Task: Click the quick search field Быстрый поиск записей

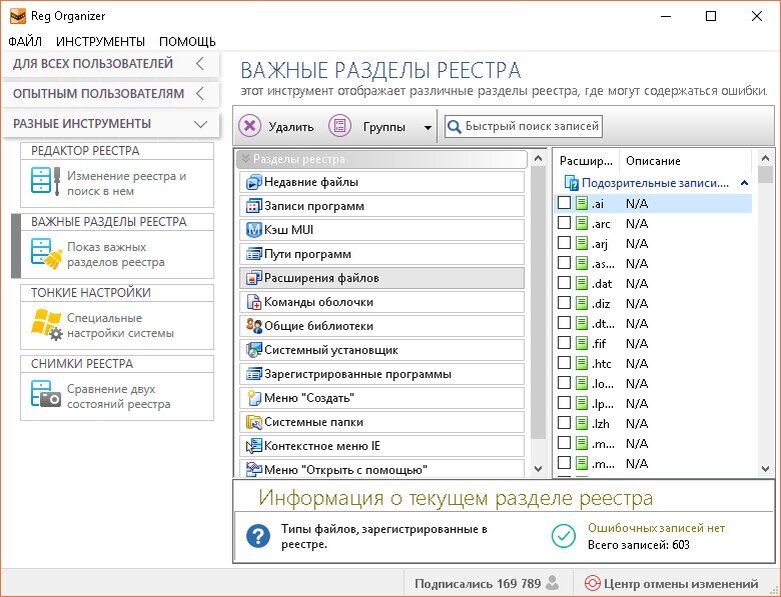Action: 523,126
